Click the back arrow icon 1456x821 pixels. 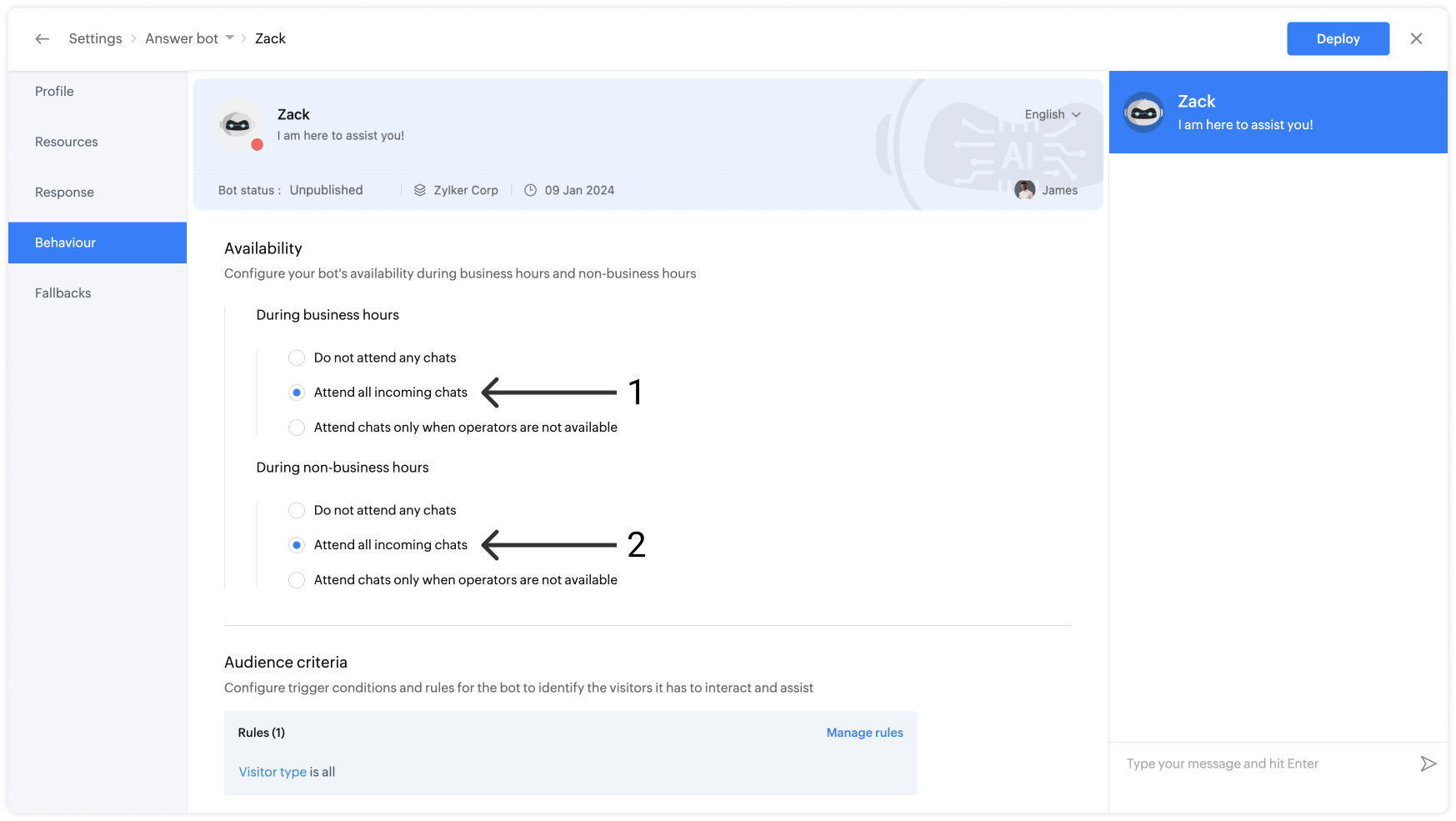[43, 39]
